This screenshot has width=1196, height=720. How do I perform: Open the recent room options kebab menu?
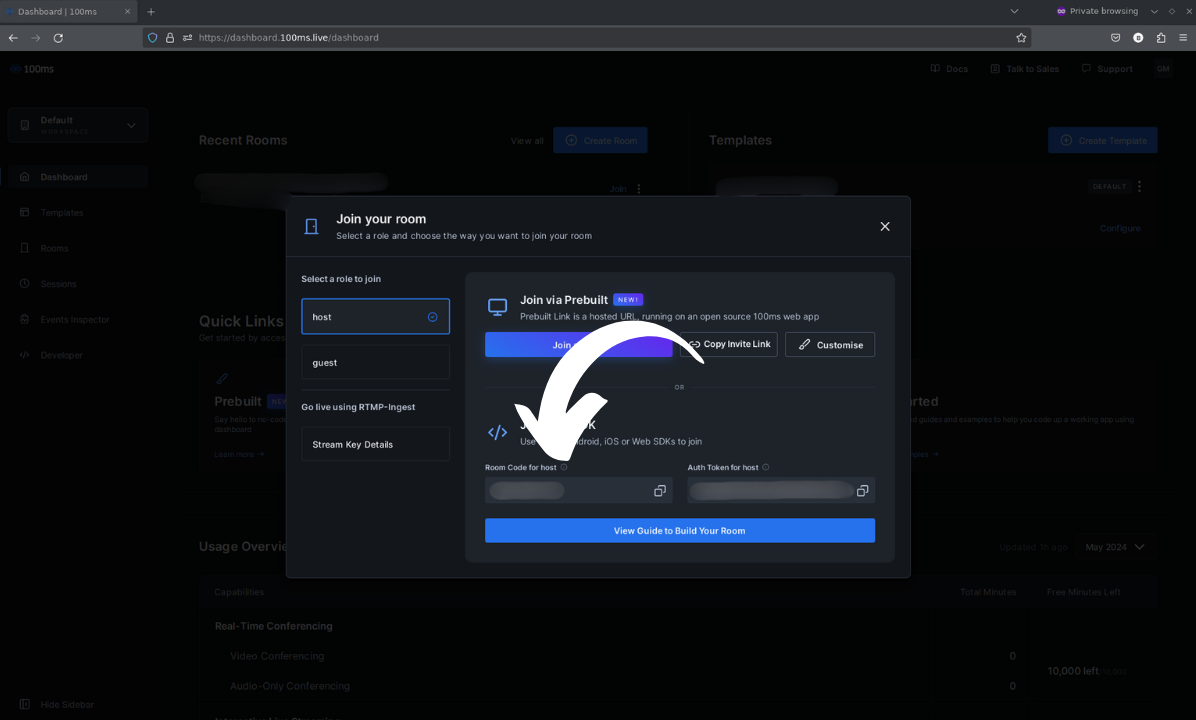pos(639,188)
